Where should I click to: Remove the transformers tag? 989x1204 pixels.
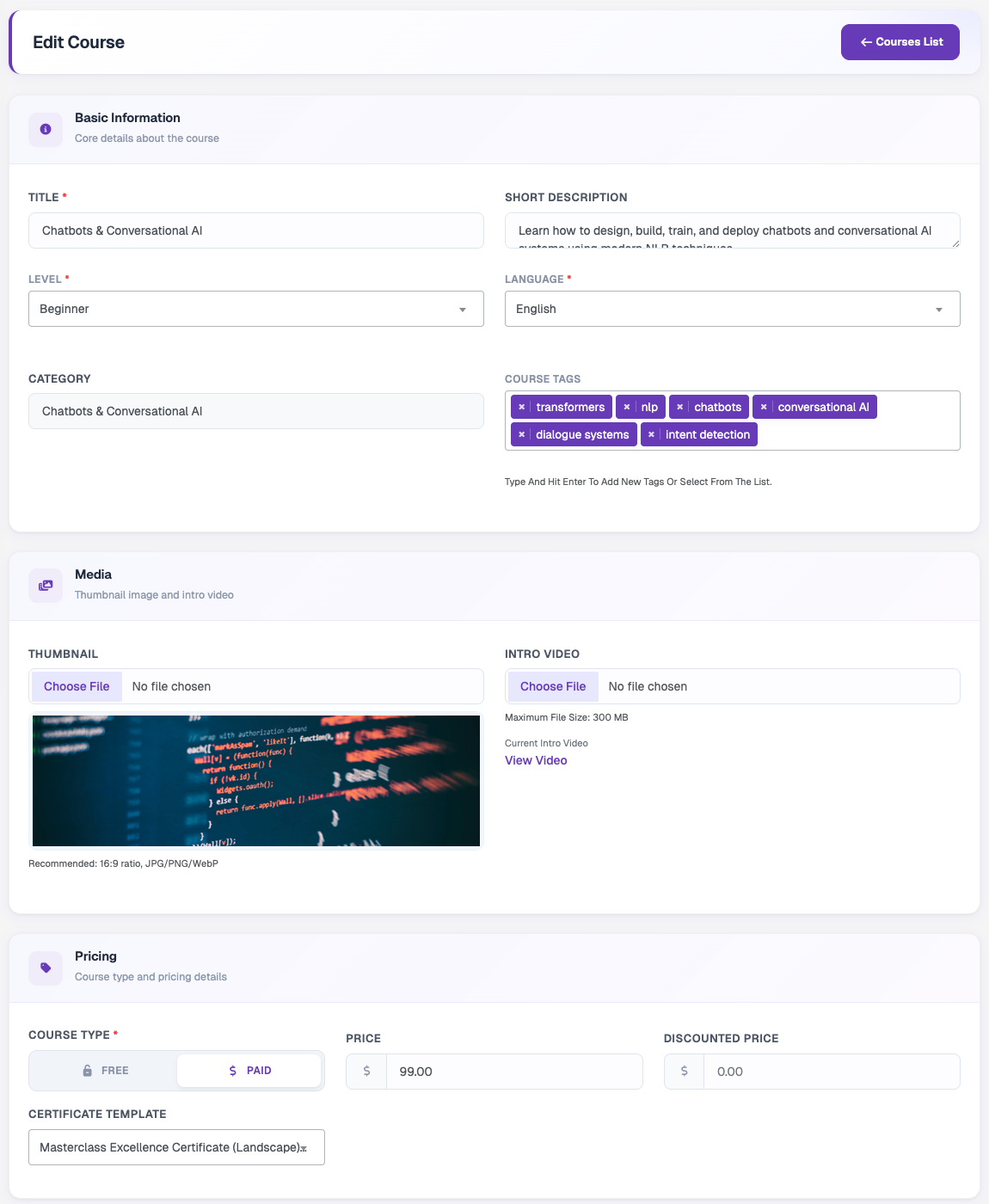[x=521, y=407]
